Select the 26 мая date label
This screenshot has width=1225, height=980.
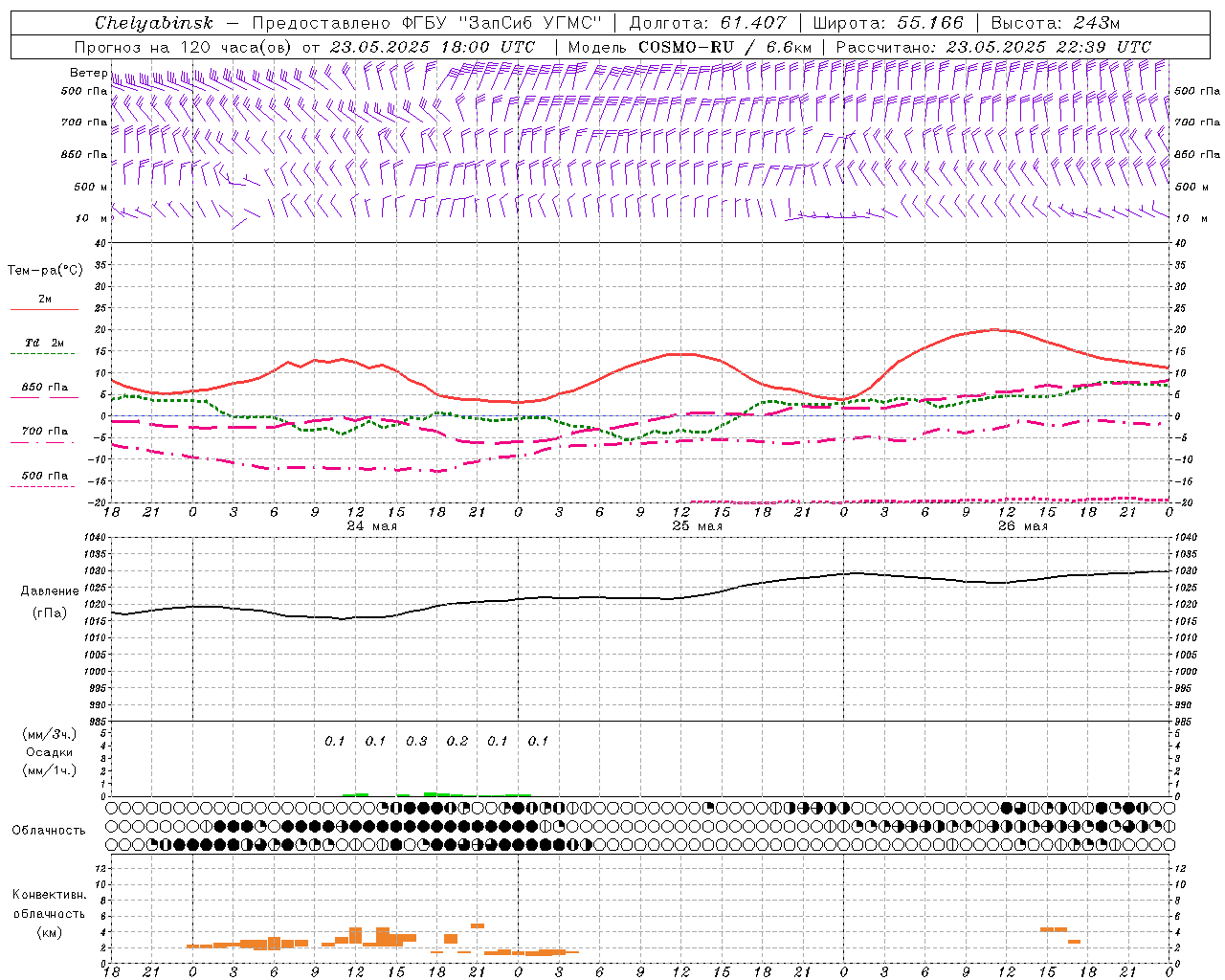click(x=1022, y=526)
